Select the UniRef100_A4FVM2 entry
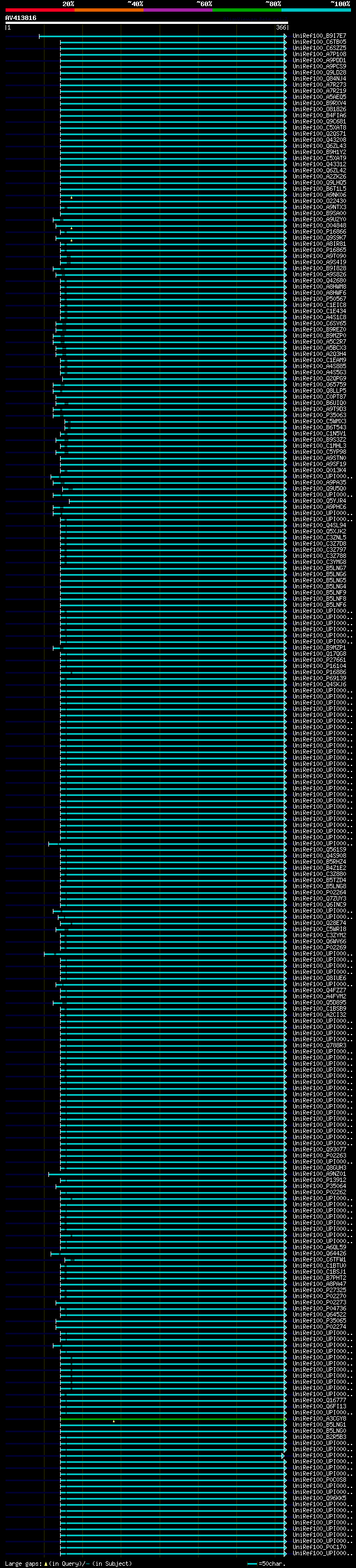Viewport: 356px width, 1568px height. [319, 996]
